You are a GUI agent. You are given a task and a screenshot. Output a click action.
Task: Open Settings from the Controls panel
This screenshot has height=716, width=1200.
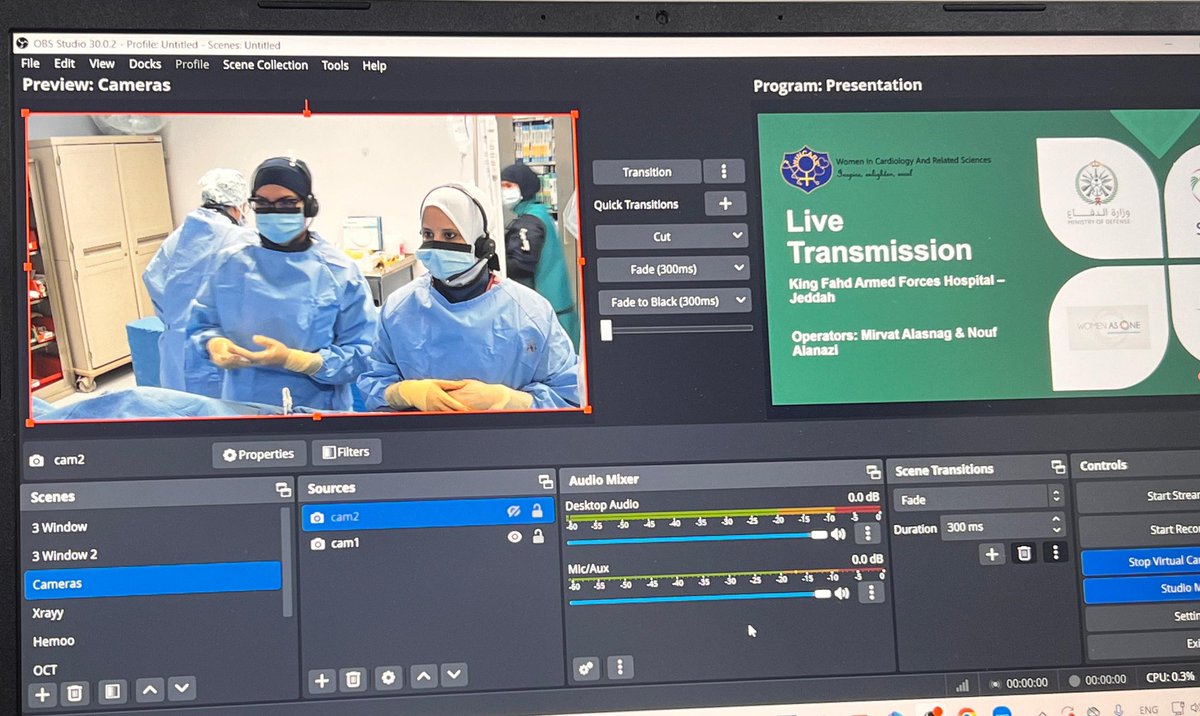pyautogui.click(x=1143, y=617)
